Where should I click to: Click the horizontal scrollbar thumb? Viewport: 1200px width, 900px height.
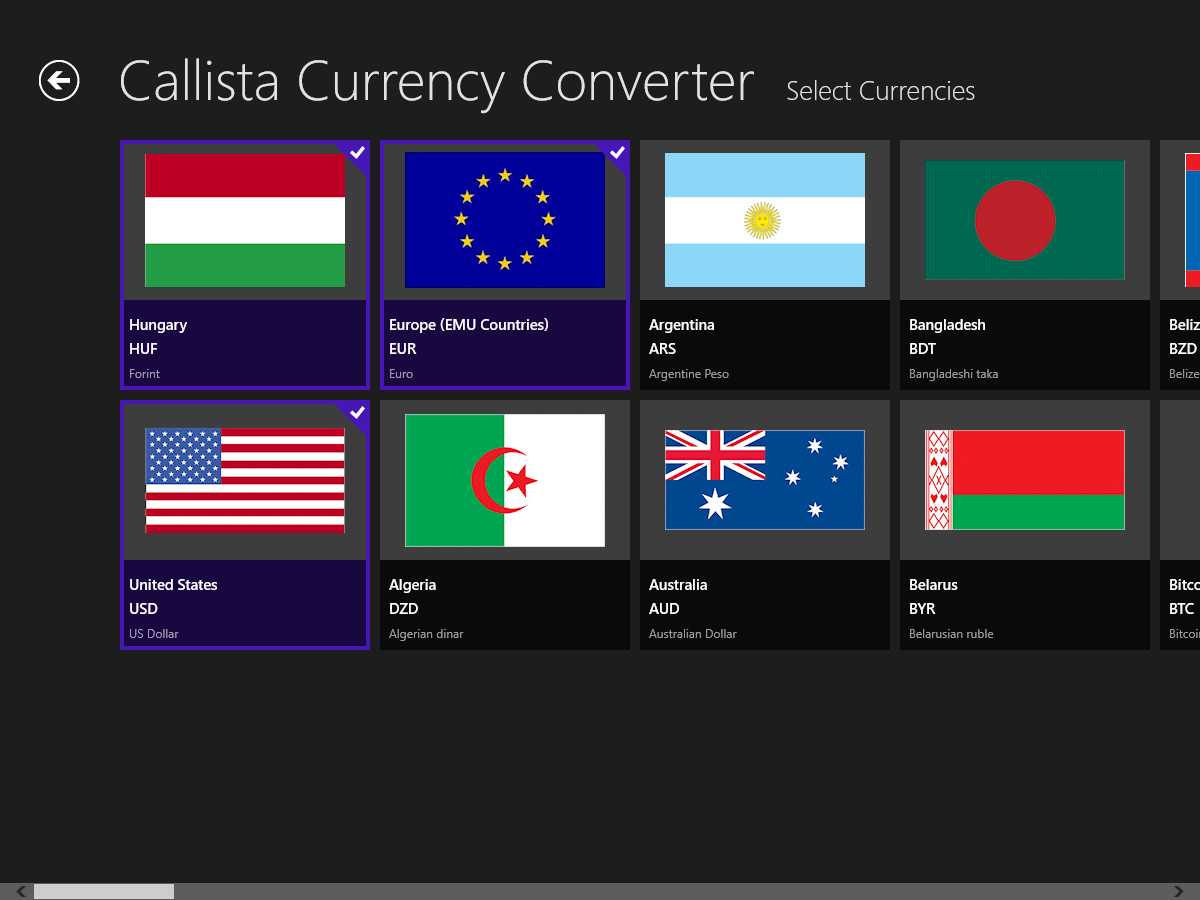coord(104,891)
